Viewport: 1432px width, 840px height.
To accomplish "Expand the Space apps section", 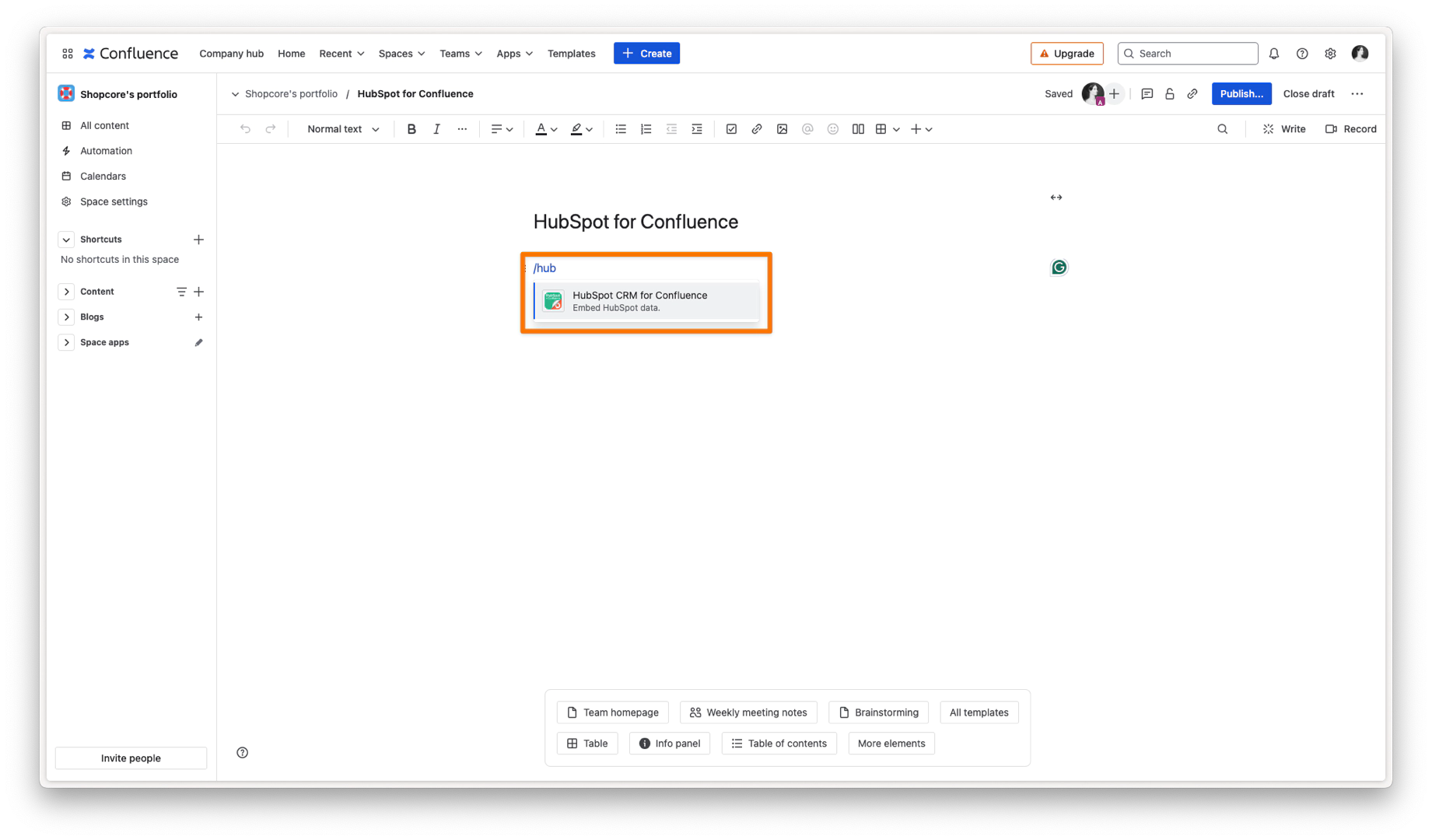I will point(66,342).
